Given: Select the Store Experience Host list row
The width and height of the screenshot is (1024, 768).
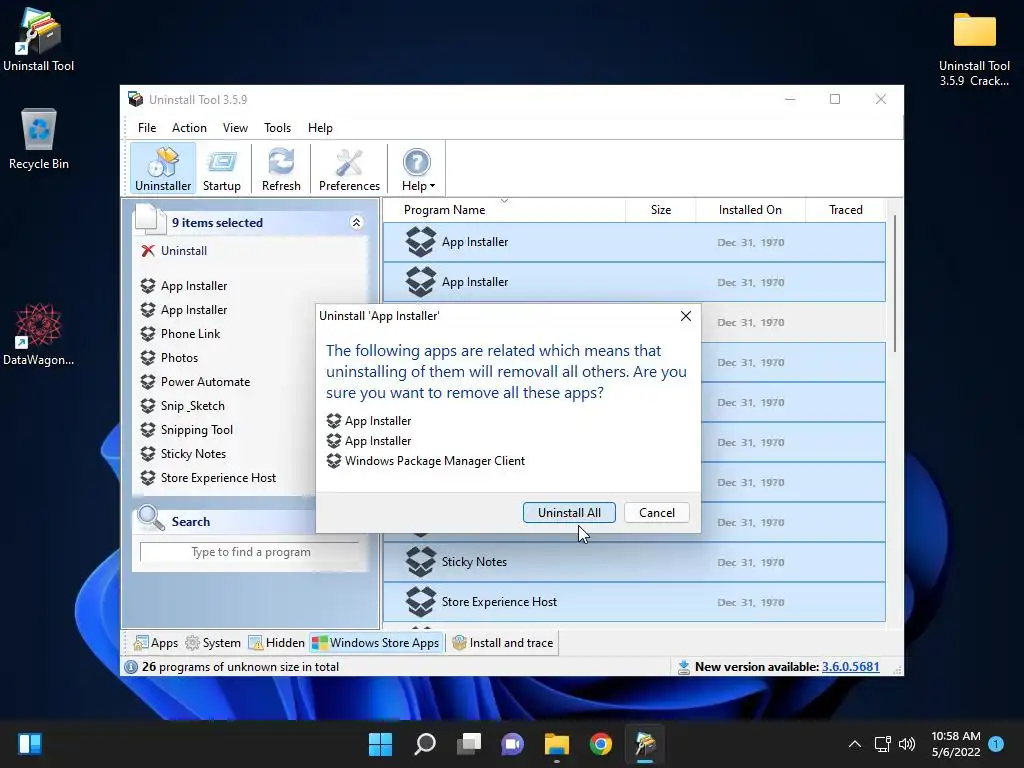Looking at the screenshot, I should pyautogui.click(x=634, y=602).
